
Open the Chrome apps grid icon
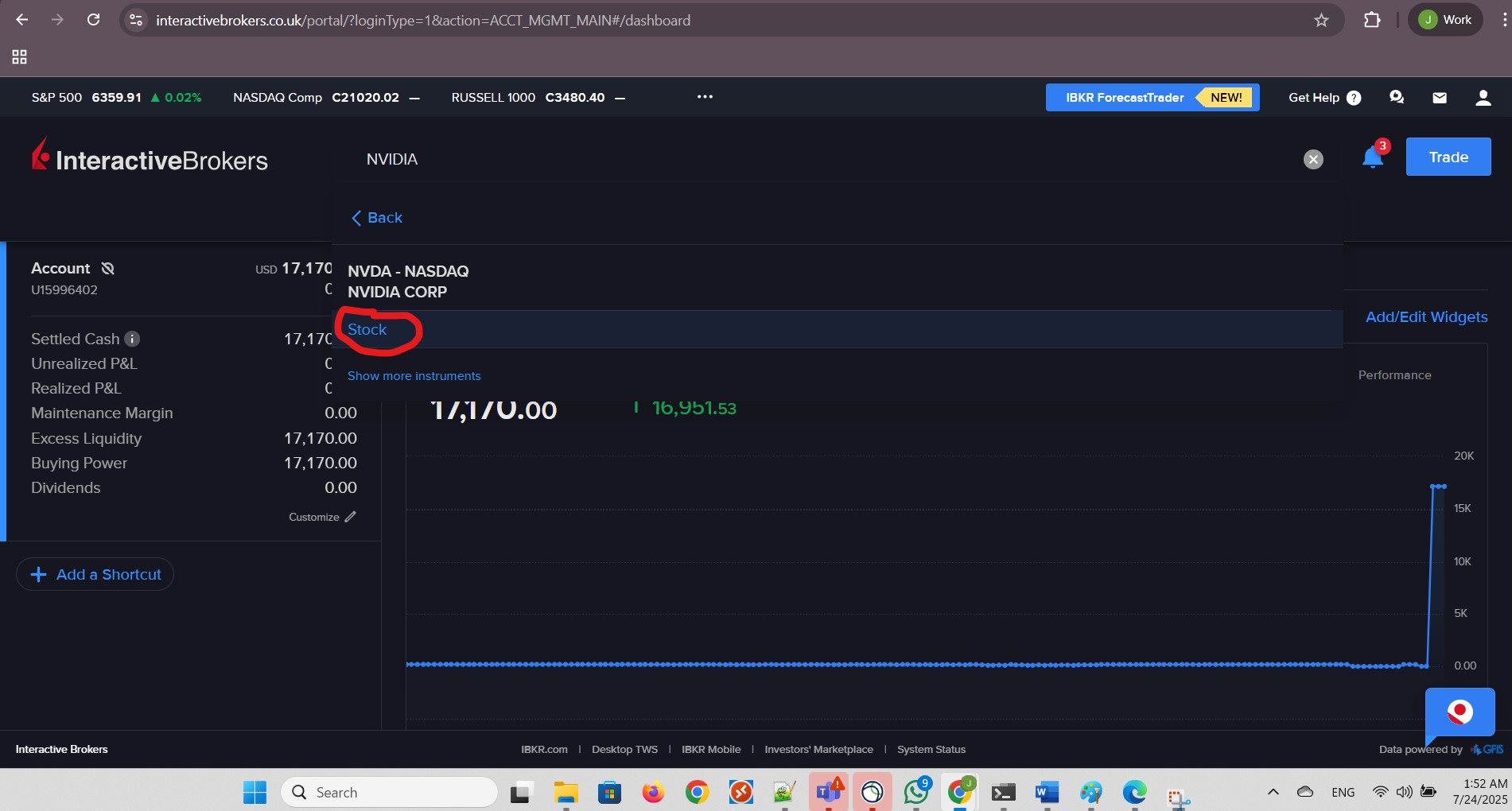[x=20, y=56]
